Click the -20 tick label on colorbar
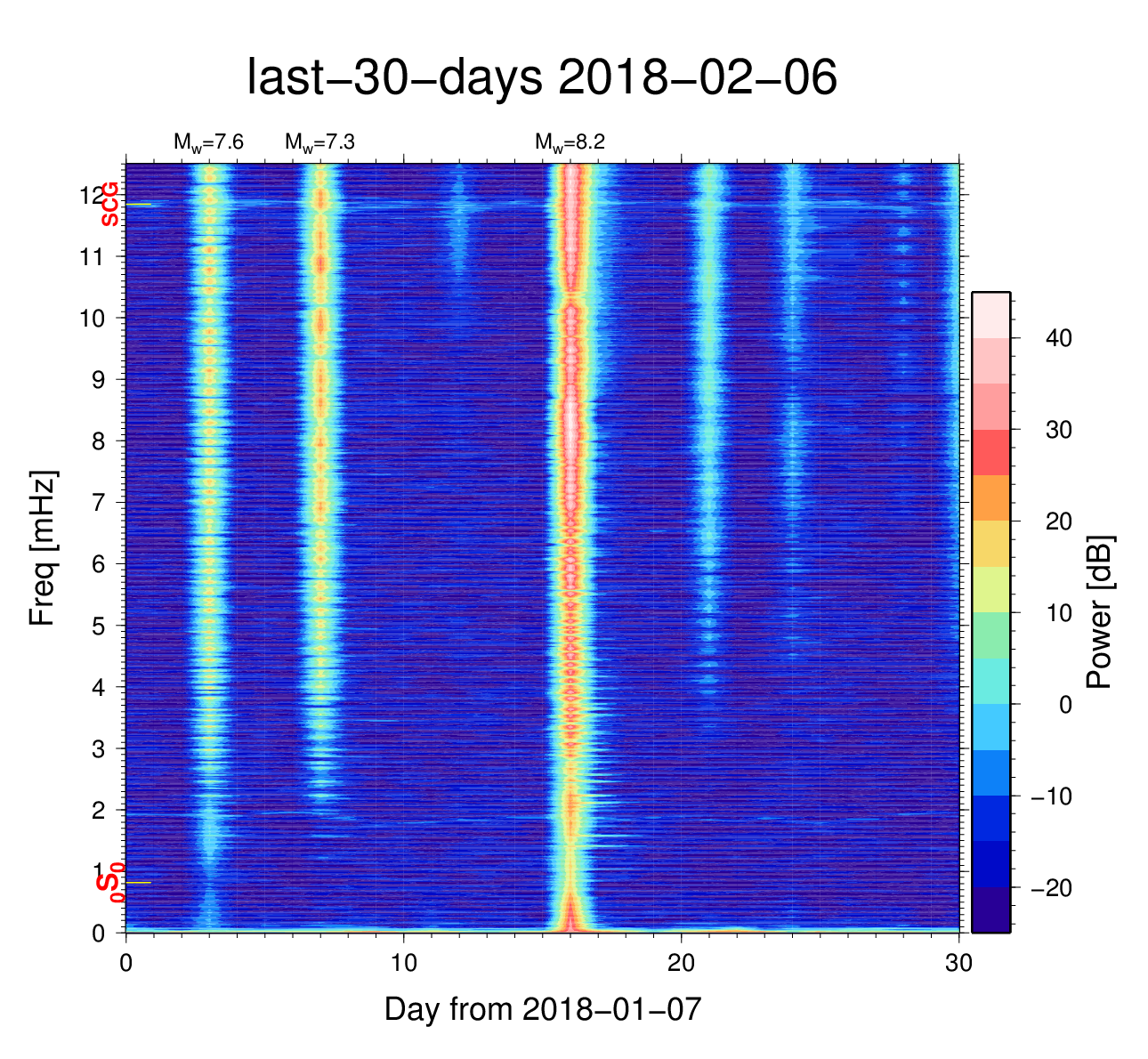Image resolution: width=1148 pixels, height=1059 pixels. [x=1050, y=888]
